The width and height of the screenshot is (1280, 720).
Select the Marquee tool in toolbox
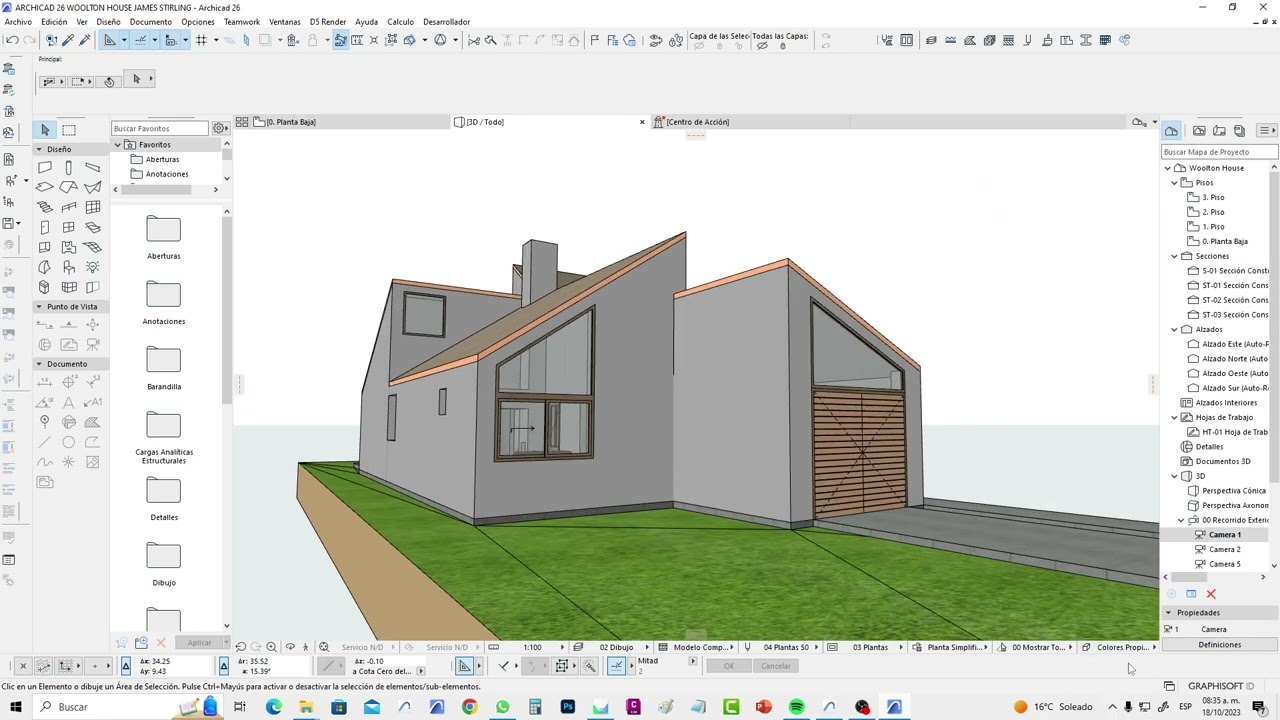pyautogui.click(x=69, y=130)
